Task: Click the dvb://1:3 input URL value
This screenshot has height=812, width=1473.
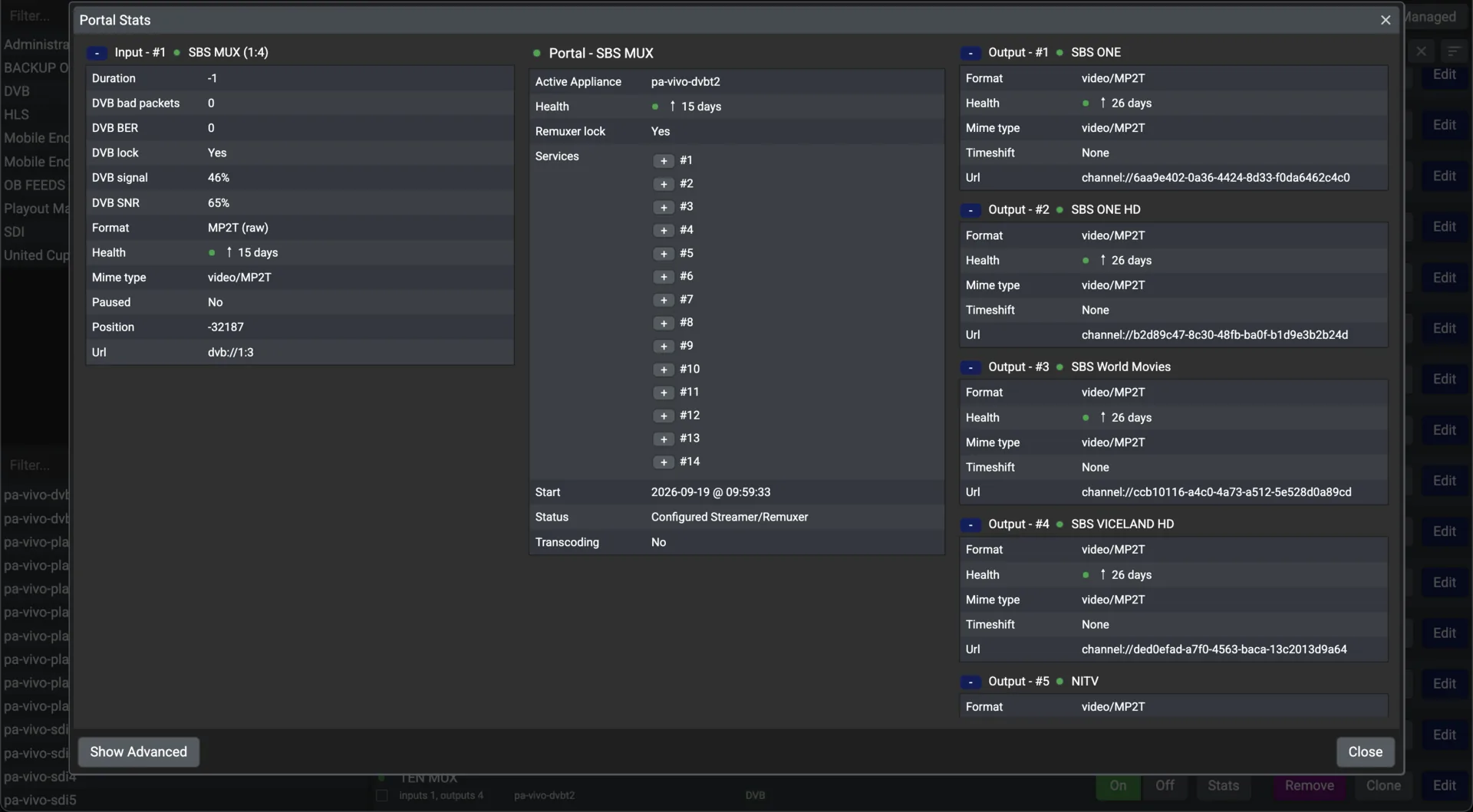Action: (230, 353)
